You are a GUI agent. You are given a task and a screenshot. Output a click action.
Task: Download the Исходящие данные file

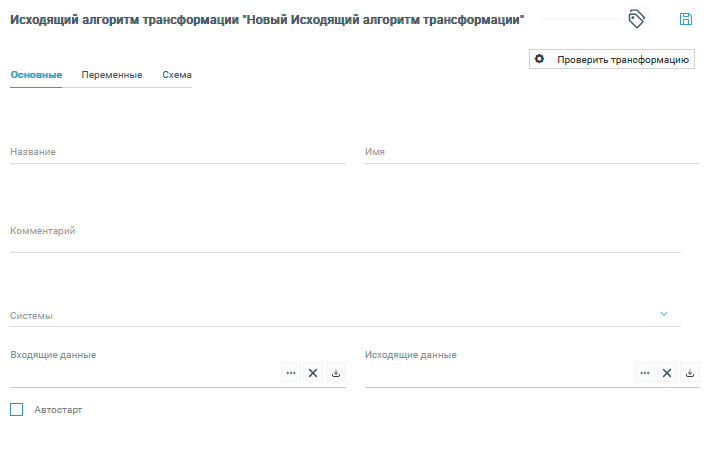[691, 373]
